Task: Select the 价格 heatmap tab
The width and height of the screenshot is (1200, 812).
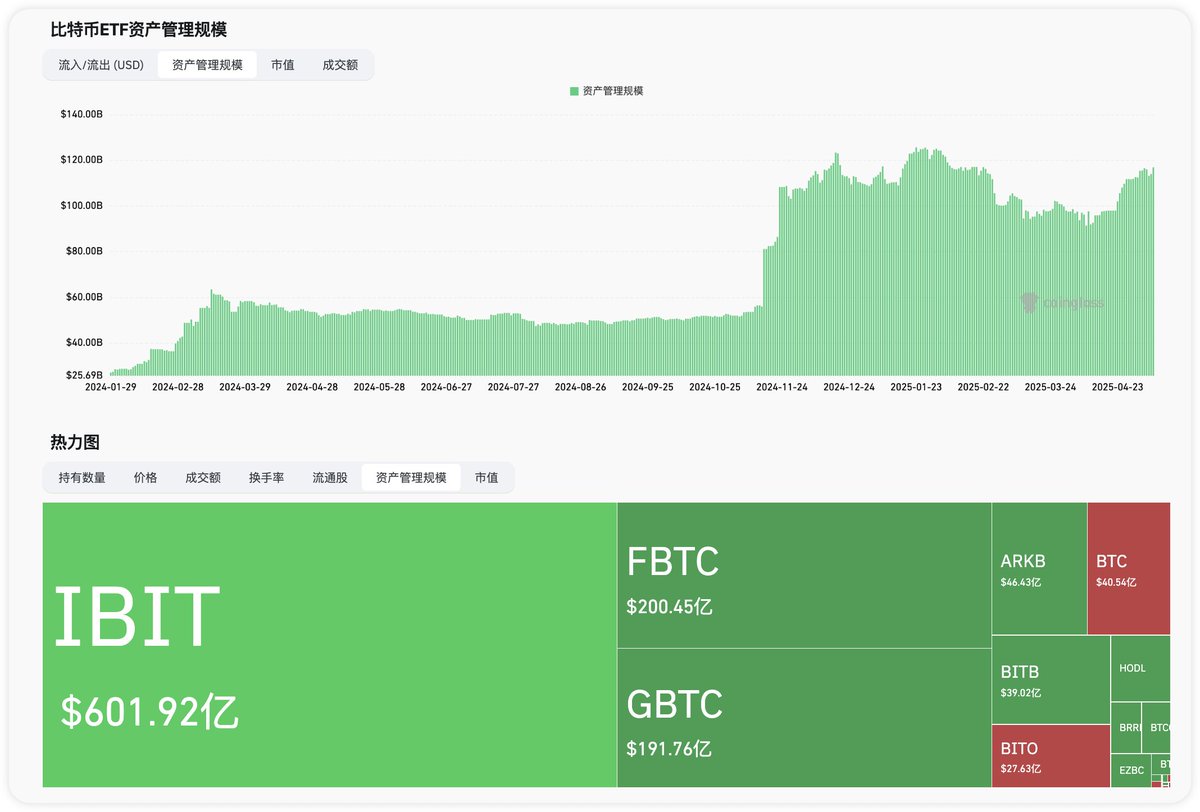Action: coord(146,478)
